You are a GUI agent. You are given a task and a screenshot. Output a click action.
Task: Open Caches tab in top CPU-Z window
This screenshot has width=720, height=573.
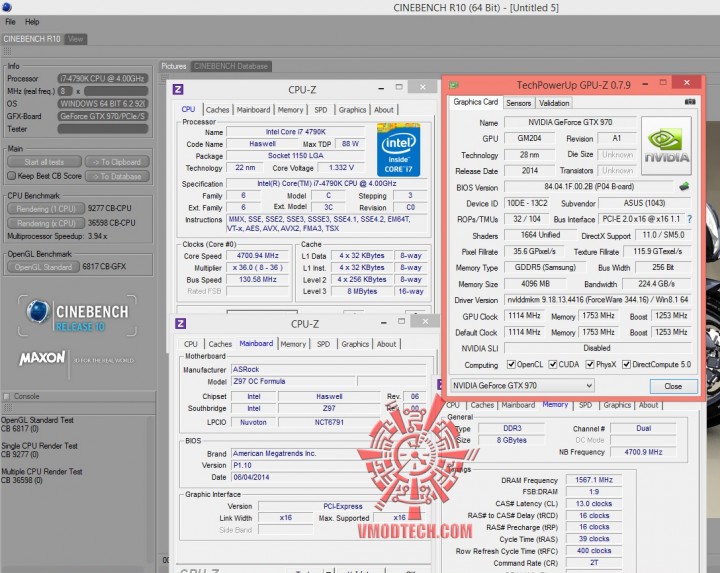[x=217, y=110]
